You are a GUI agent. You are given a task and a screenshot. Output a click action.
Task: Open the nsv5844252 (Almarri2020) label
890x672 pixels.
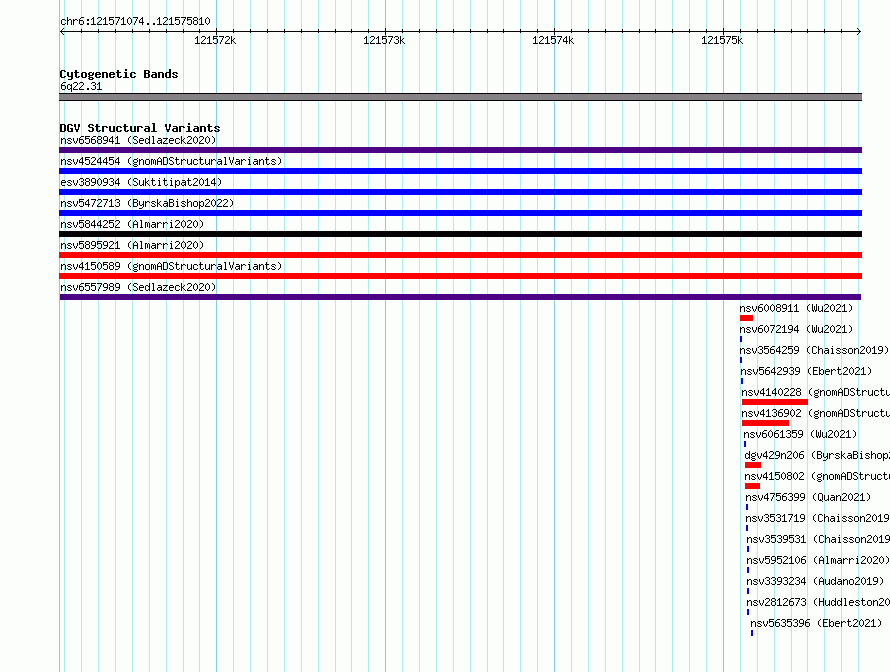coord(132,224)
